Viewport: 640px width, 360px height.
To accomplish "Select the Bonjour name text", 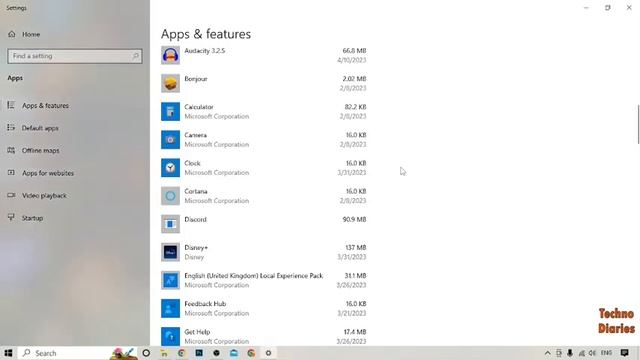I will (x=196, y=79).
